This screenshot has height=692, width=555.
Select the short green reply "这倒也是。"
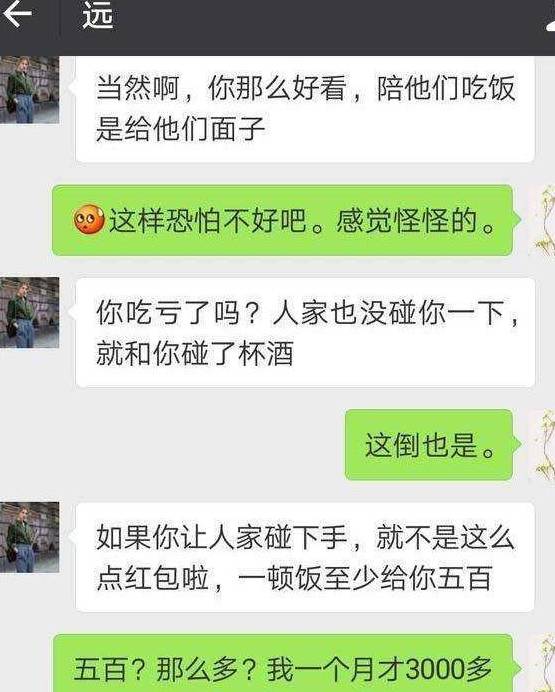[x=429, y=444]
